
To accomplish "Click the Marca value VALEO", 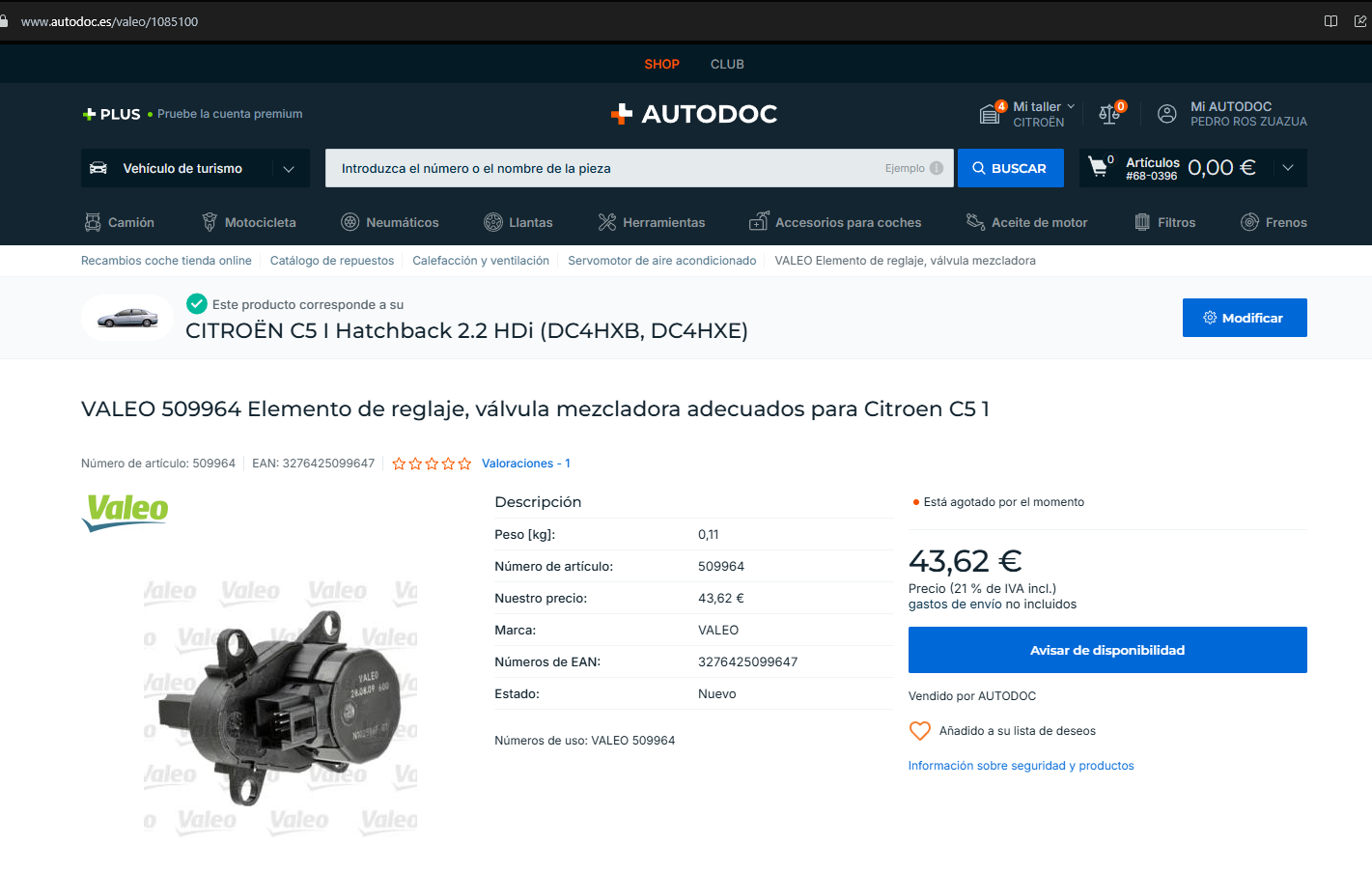I will pyautogui.click(x=718, y=631).
